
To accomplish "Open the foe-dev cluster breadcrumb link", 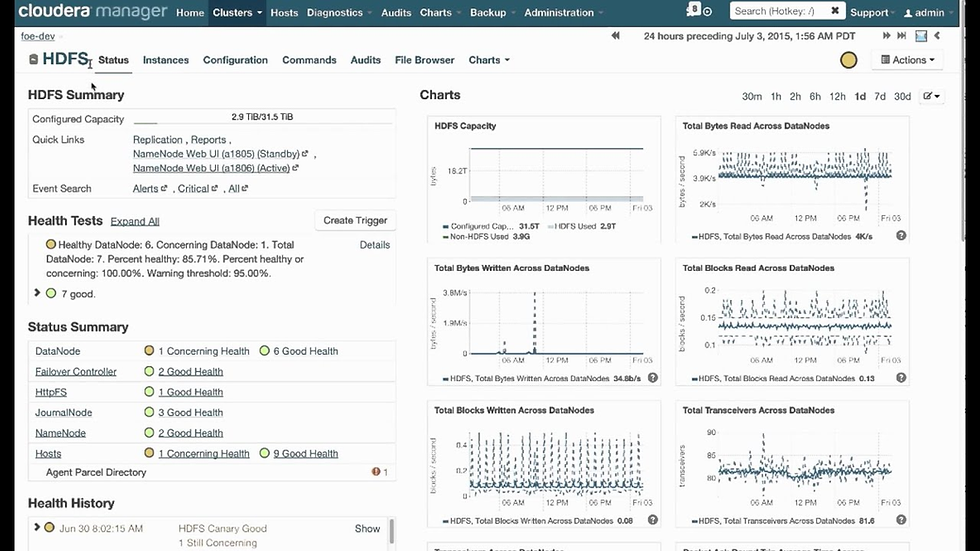I will tap(38, 36).
